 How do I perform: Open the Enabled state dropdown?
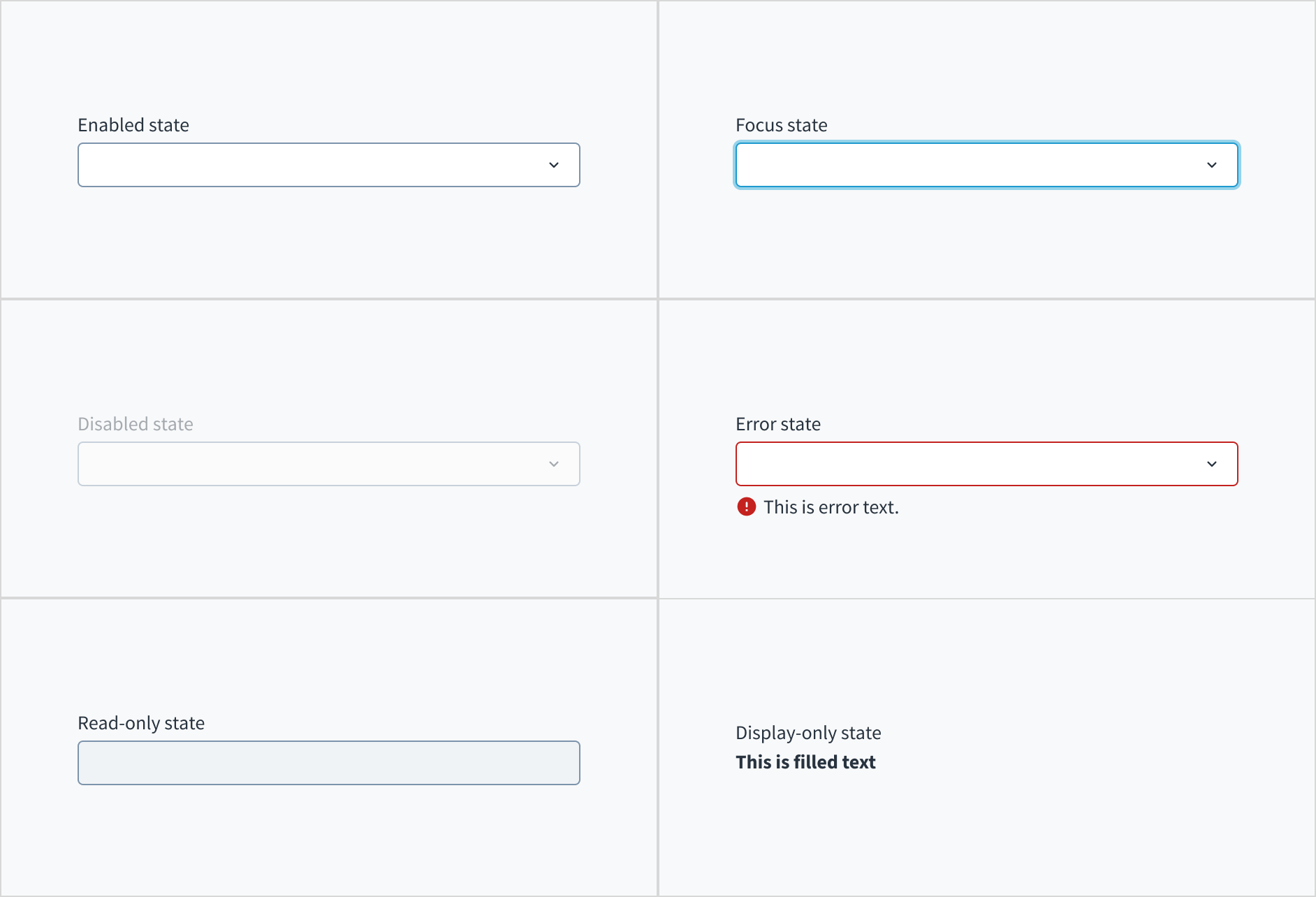(328, 165)
